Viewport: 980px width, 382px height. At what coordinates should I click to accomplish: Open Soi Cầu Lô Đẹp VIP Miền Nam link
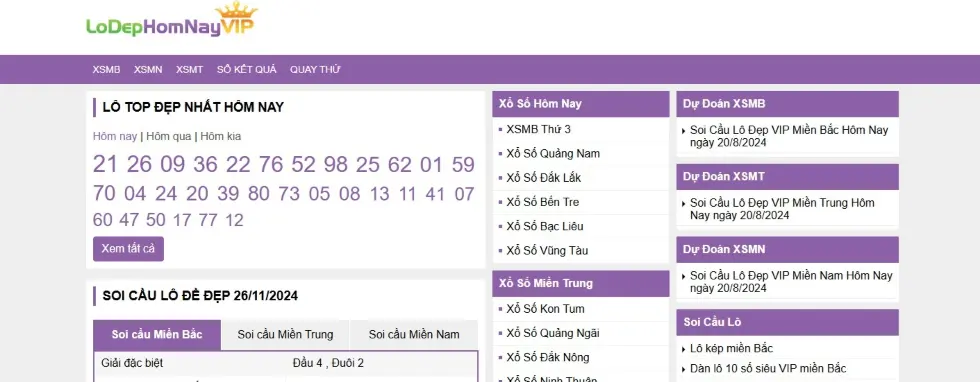point(791,282)
